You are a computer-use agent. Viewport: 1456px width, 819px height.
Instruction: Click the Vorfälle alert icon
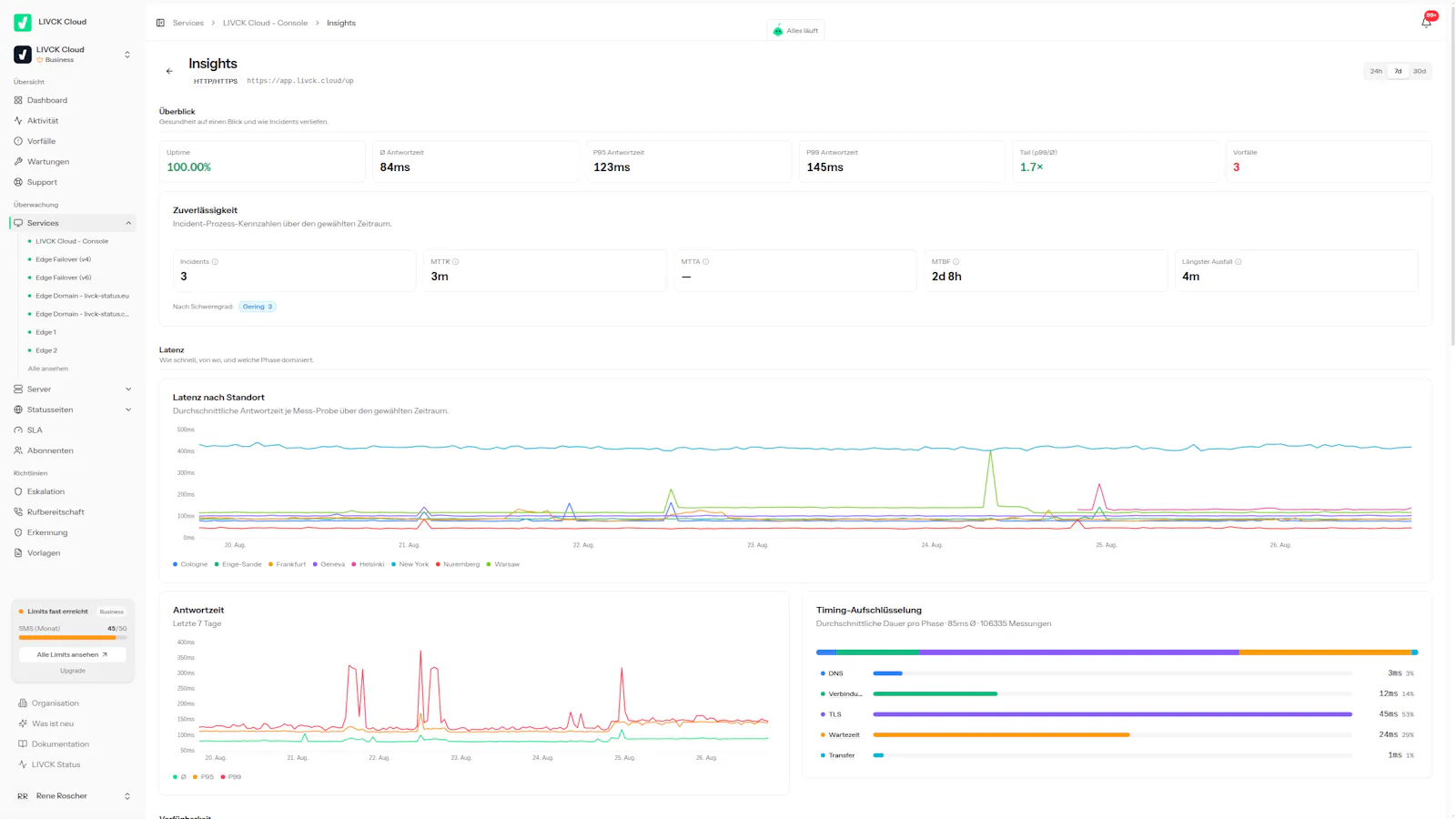tap(18, 141)
